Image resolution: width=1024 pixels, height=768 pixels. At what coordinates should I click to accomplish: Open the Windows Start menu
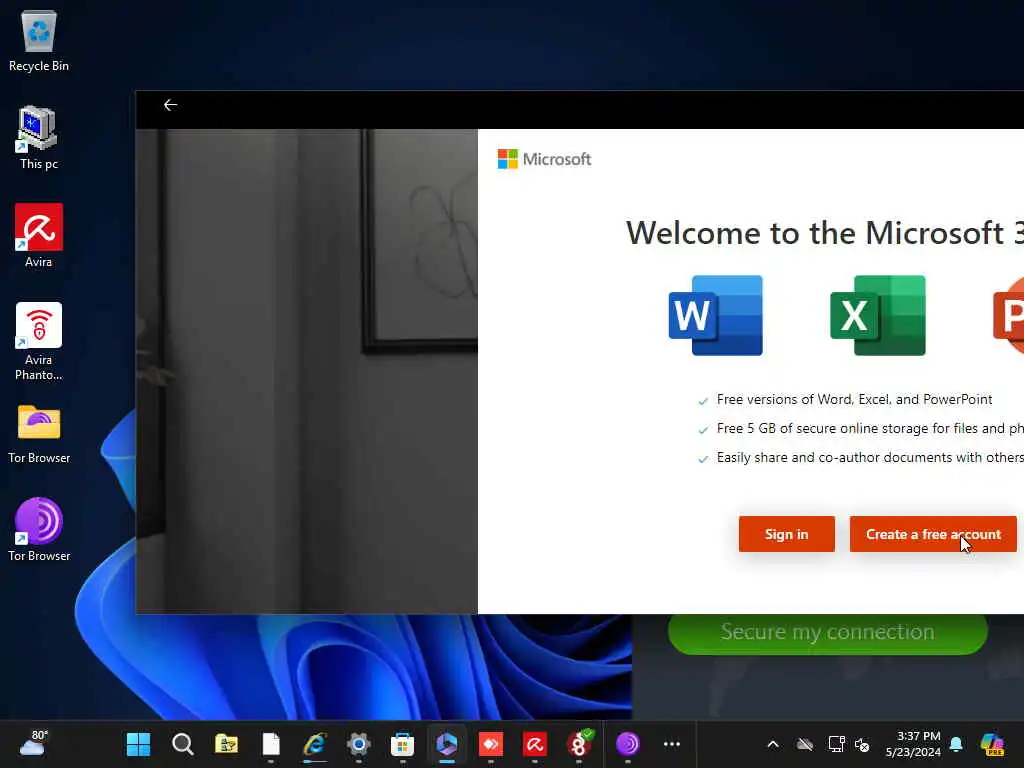[x=138, y=744]
